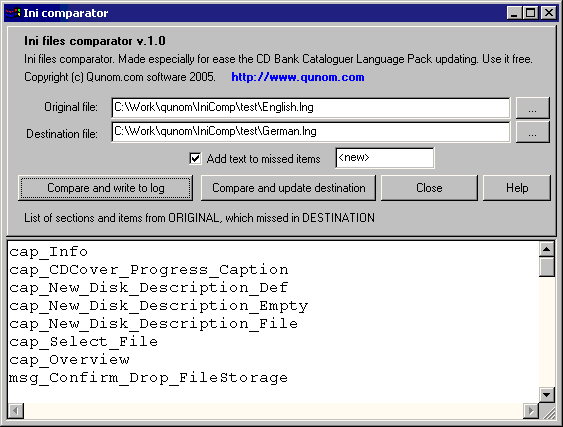Edit the Original file path field
This screenshot has height=427, width=563.
pyautogui.click(x=311, y=107)
